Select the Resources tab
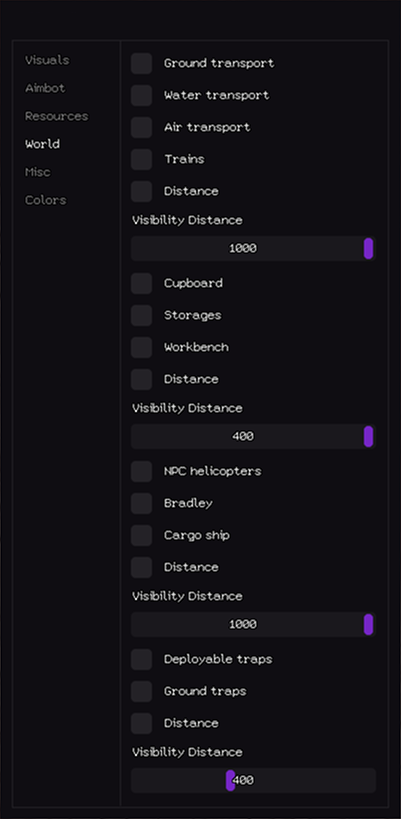 pyautogui.click(x=56, y=116)
